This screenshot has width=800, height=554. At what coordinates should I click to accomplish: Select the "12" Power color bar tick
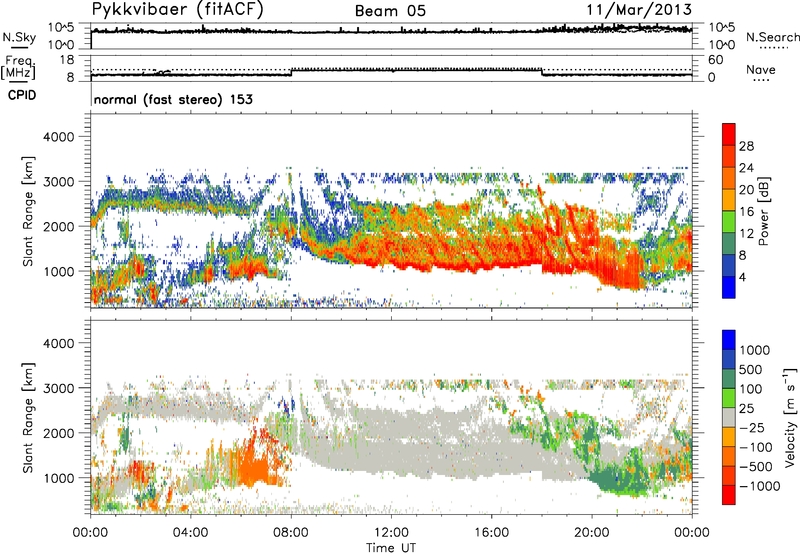pos(746,234)
